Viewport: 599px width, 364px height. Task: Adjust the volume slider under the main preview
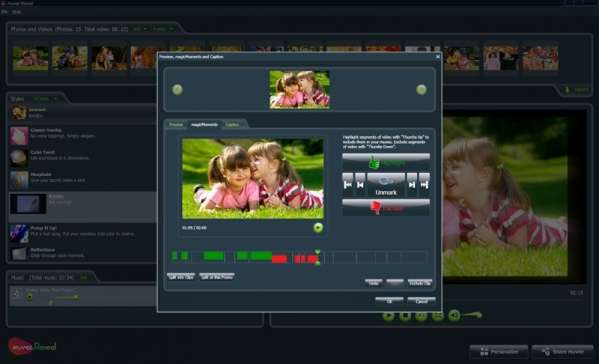(x=473, y=315)
